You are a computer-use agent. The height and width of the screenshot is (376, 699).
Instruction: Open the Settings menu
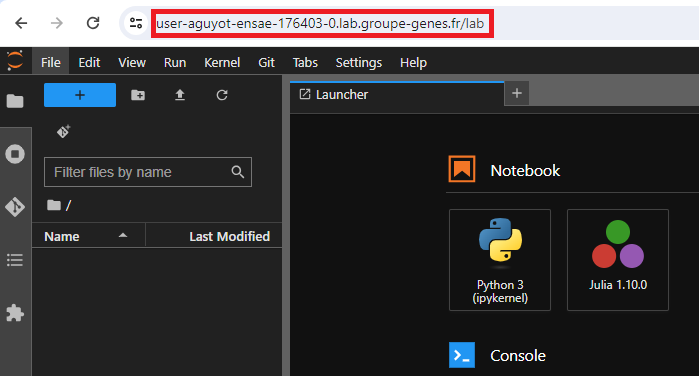point(358,62)
